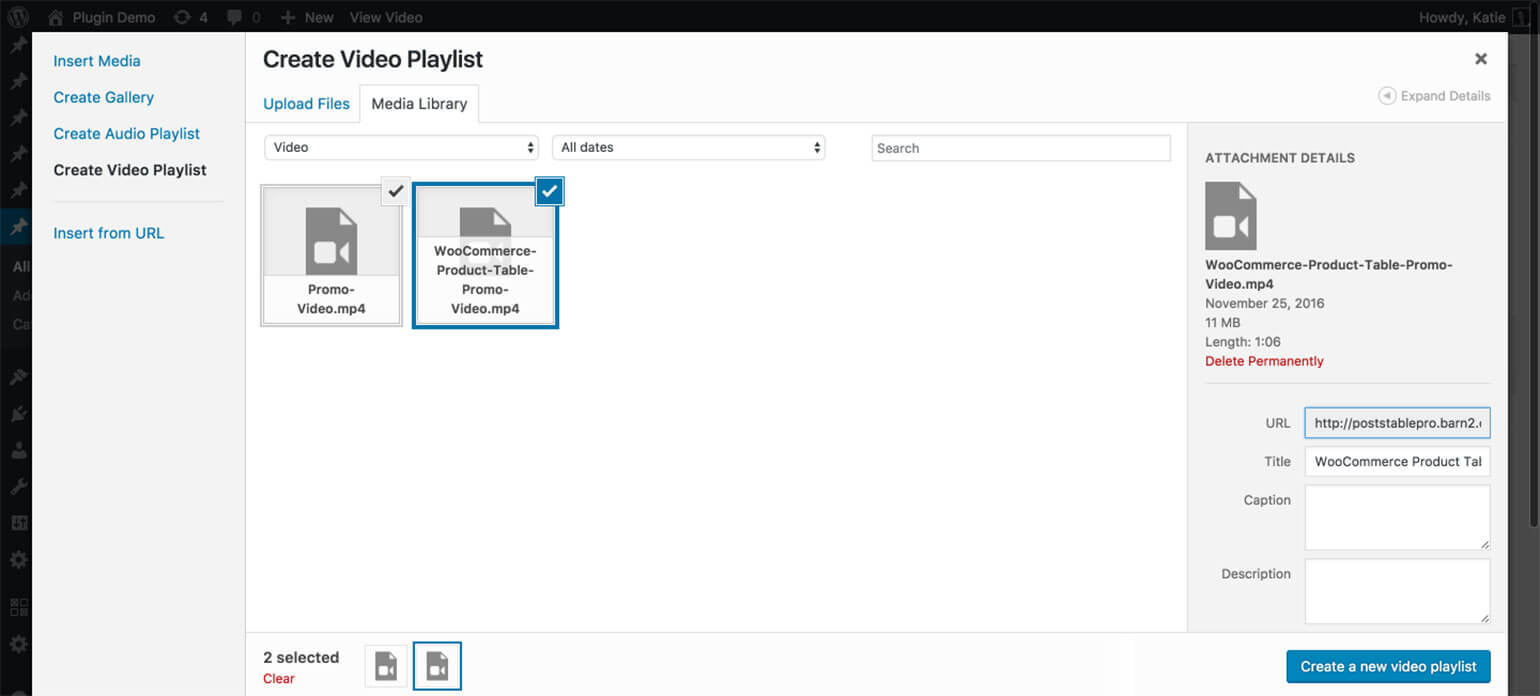The width and height of the screenshot is (1540, 696).
Task: Click into the media Search field
Action: (1020, 148)
